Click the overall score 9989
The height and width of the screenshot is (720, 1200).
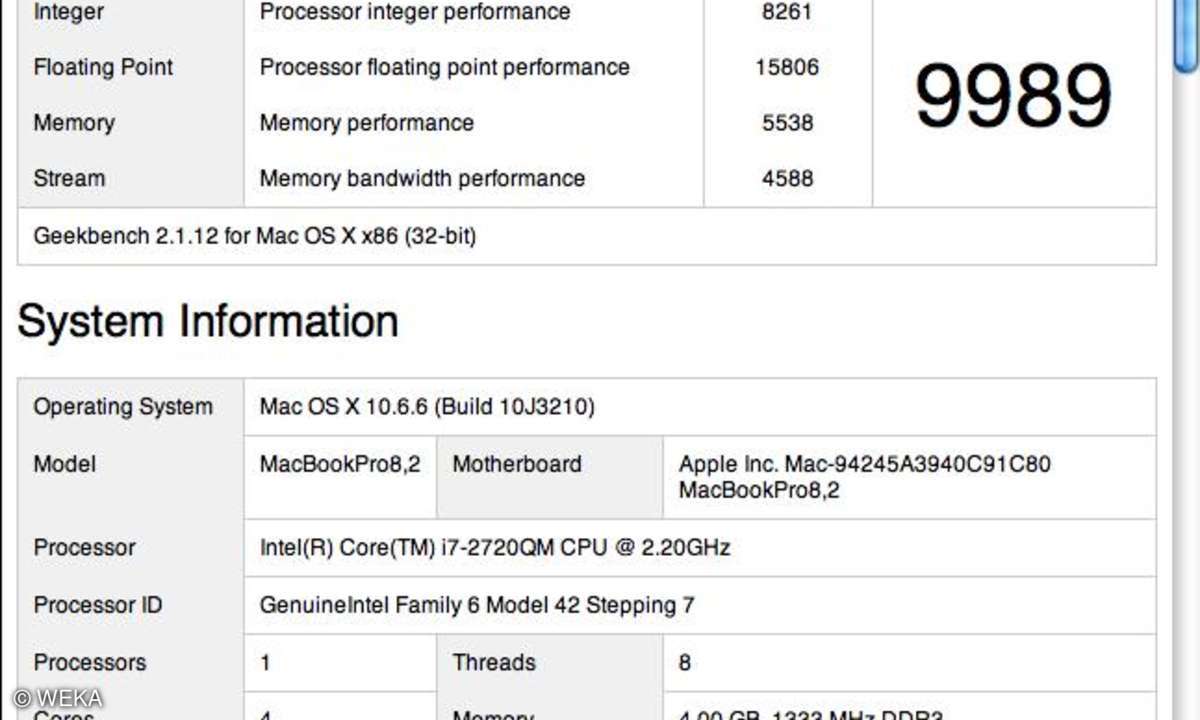[x=1014, y=96]
